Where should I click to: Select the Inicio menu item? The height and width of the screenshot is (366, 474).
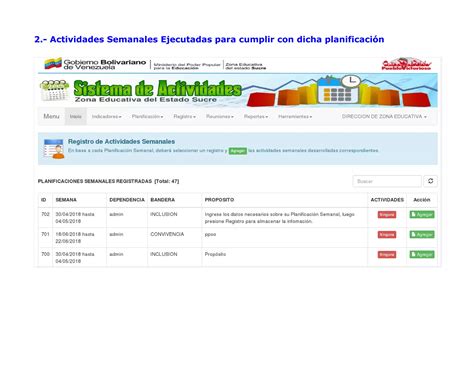click(76, 116)
